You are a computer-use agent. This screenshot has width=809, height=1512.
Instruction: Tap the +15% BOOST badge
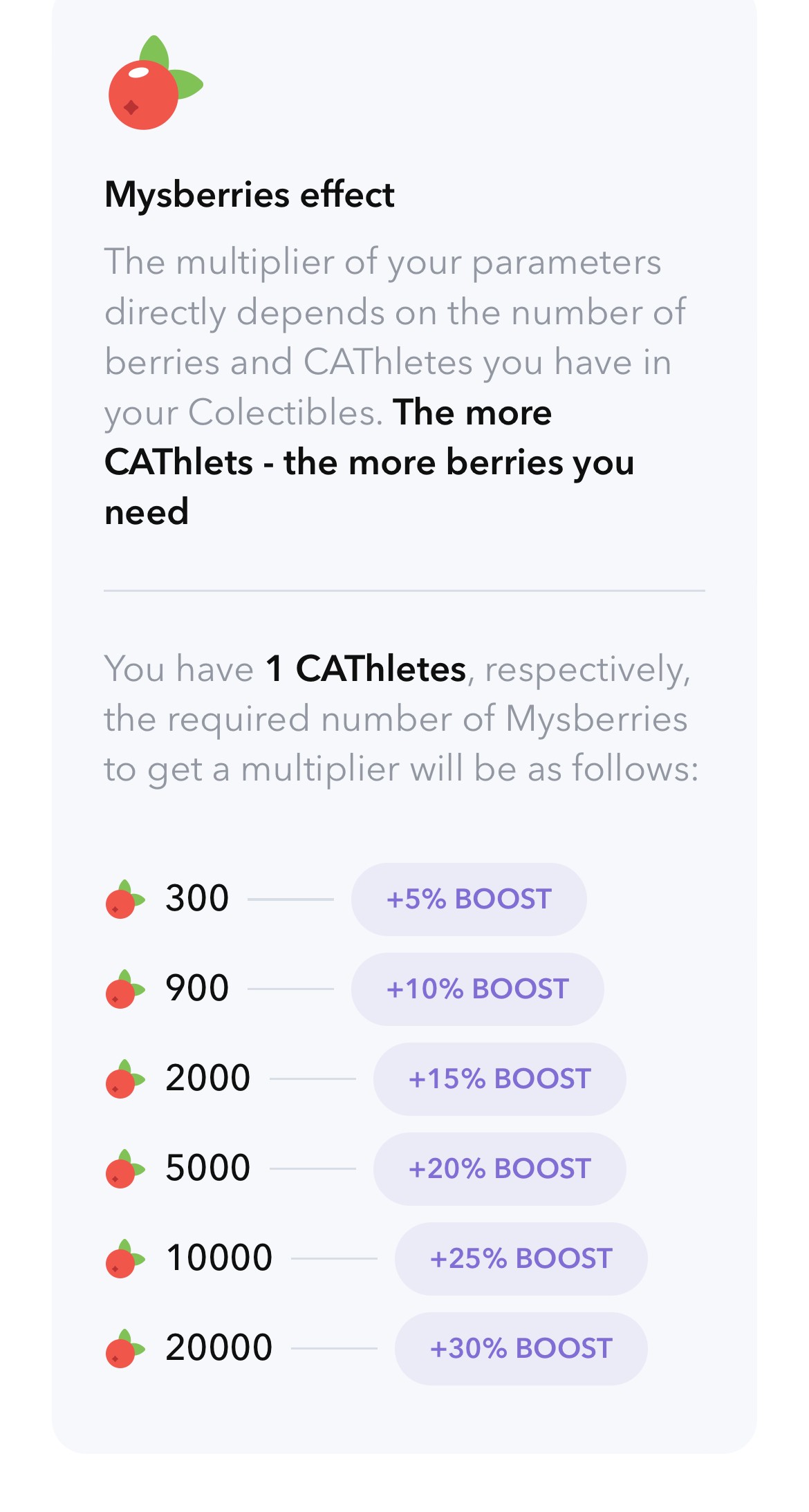499,1079
